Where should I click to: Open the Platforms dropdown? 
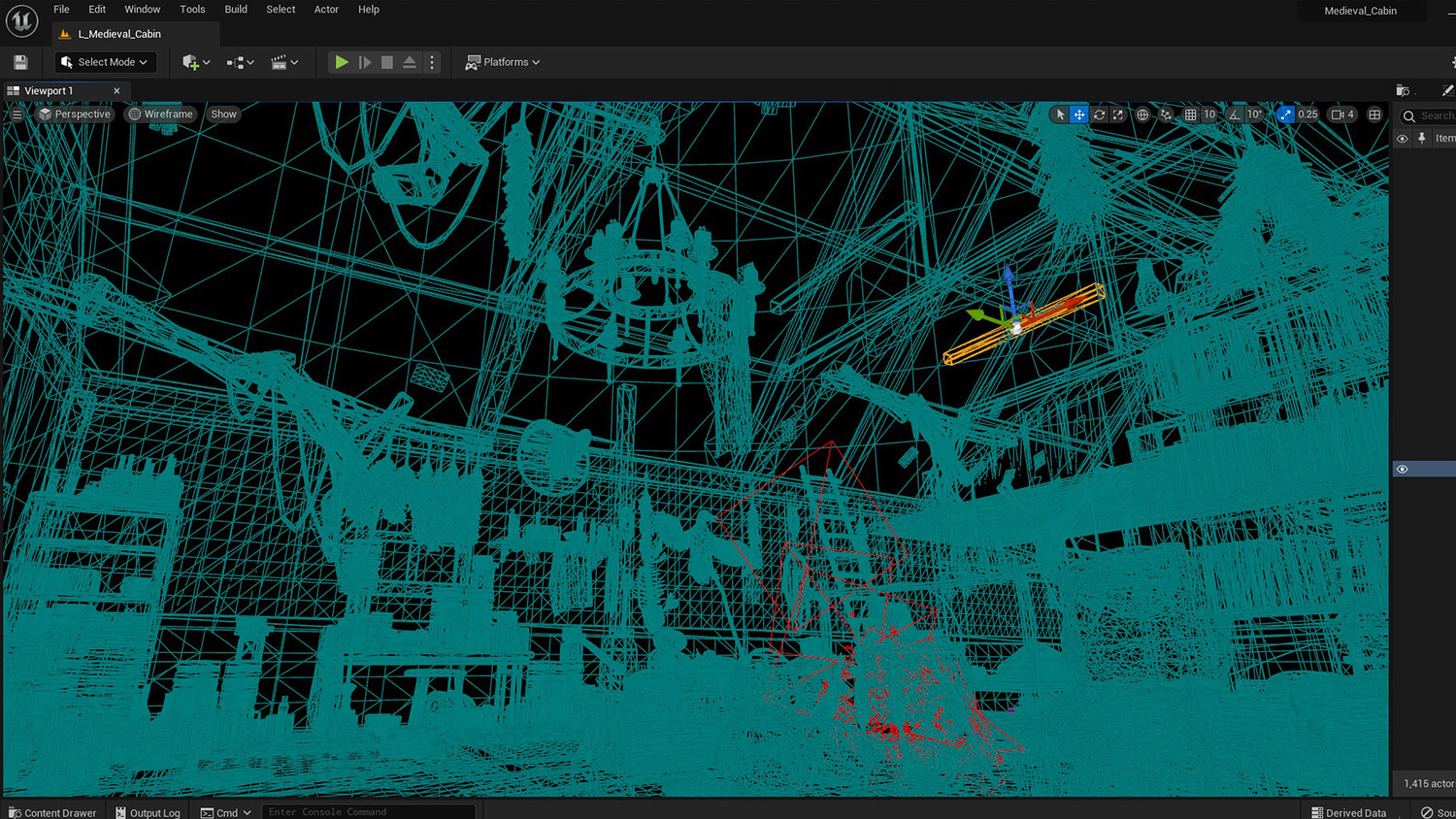[x=503, y=62]
